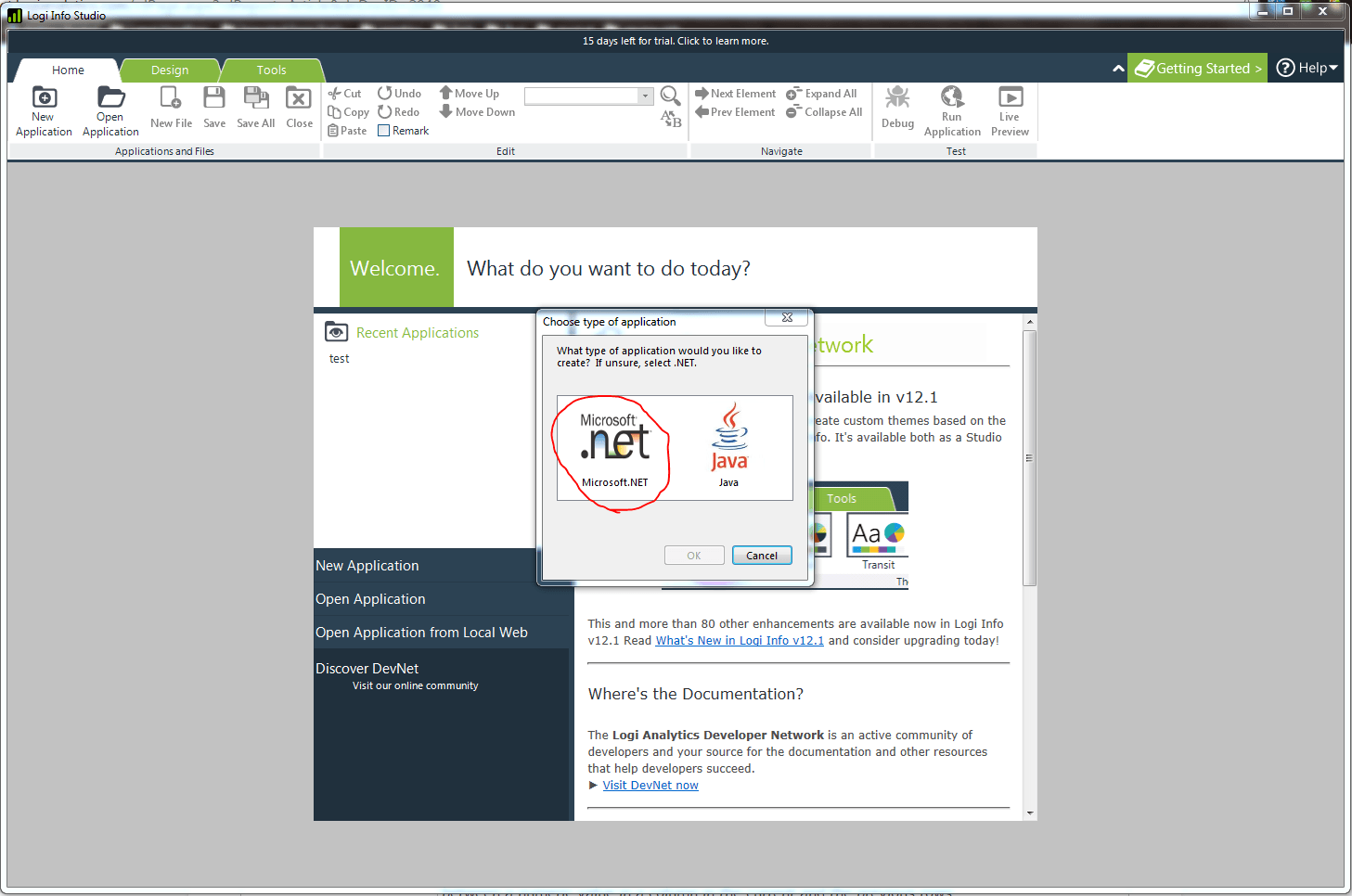Click the Run Application icon
The height and width of the screenshot is (896, 1352).
point(952,109)
